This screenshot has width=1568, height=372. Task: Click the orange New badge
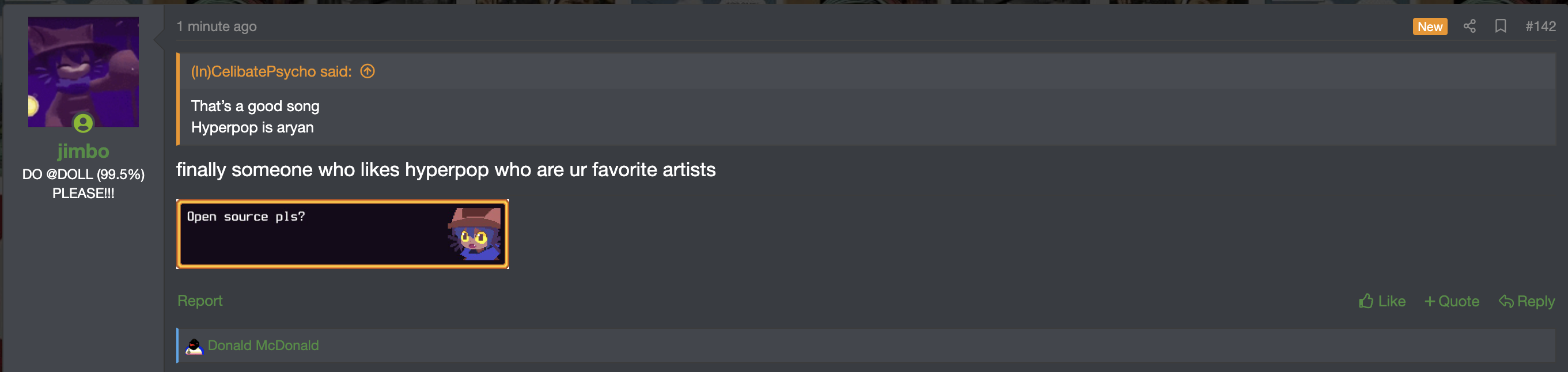click(x=1429, y=26)
